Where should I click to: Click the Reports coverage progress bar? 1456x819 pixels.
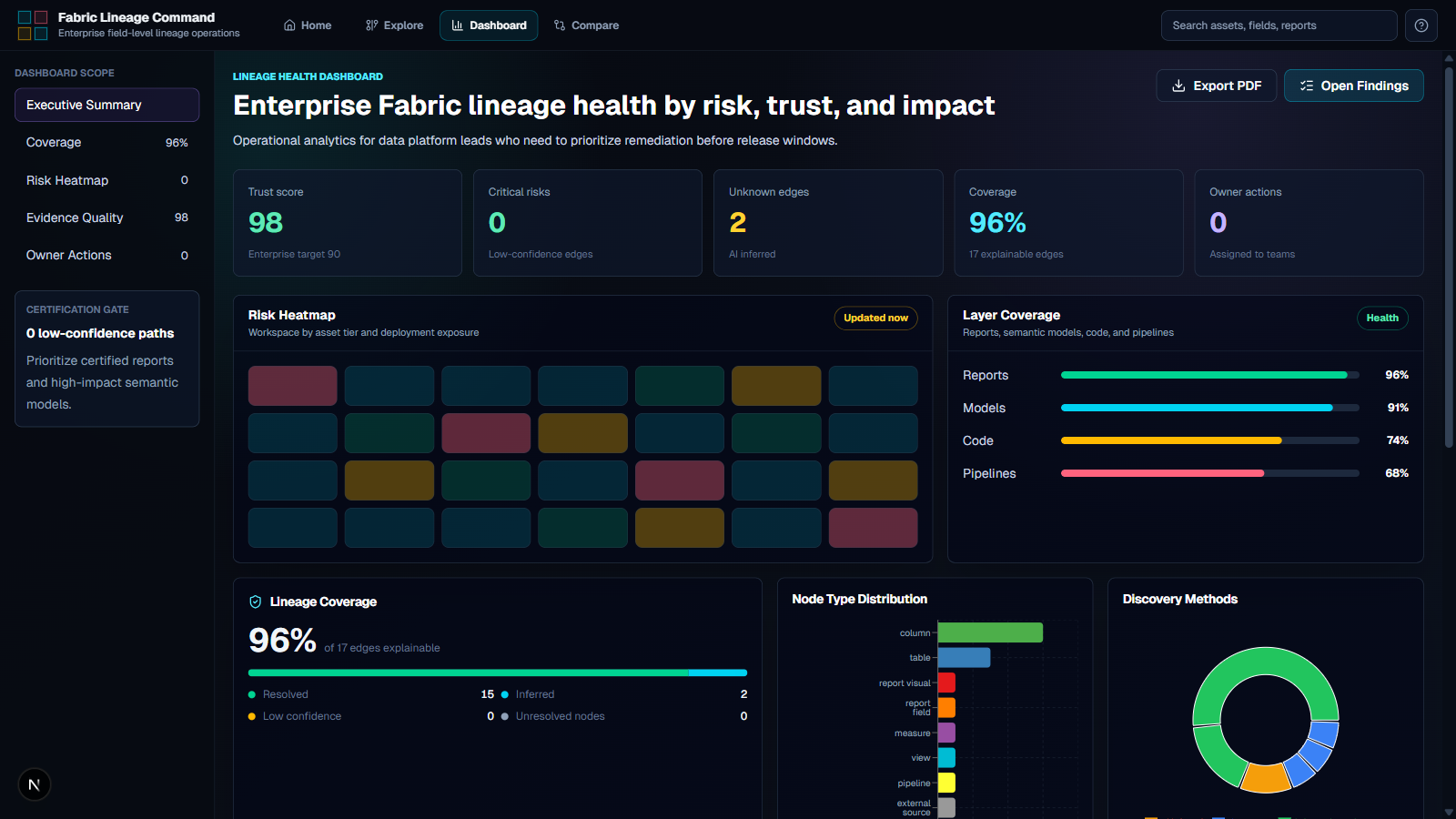[1210, 375]
